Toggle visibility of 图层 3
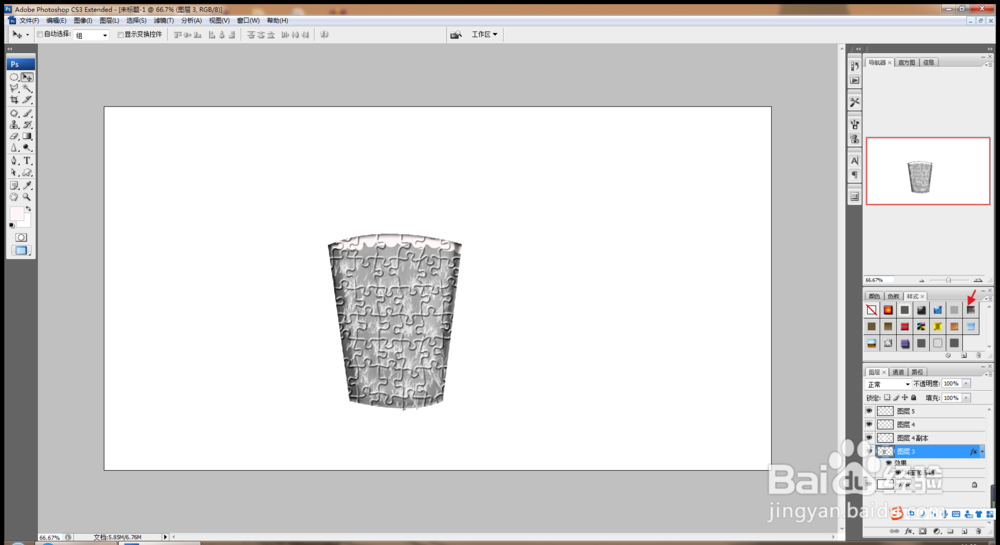 [x=869, y=451]
